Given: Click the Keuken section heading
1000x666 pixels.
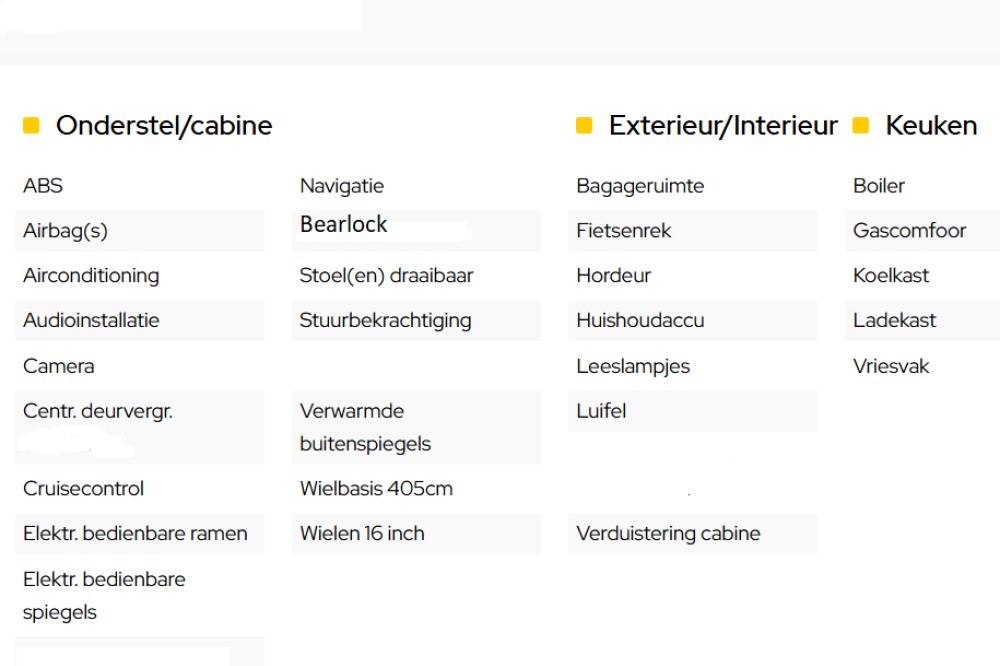Looking at the screenshot, I should tap(931, 126).
